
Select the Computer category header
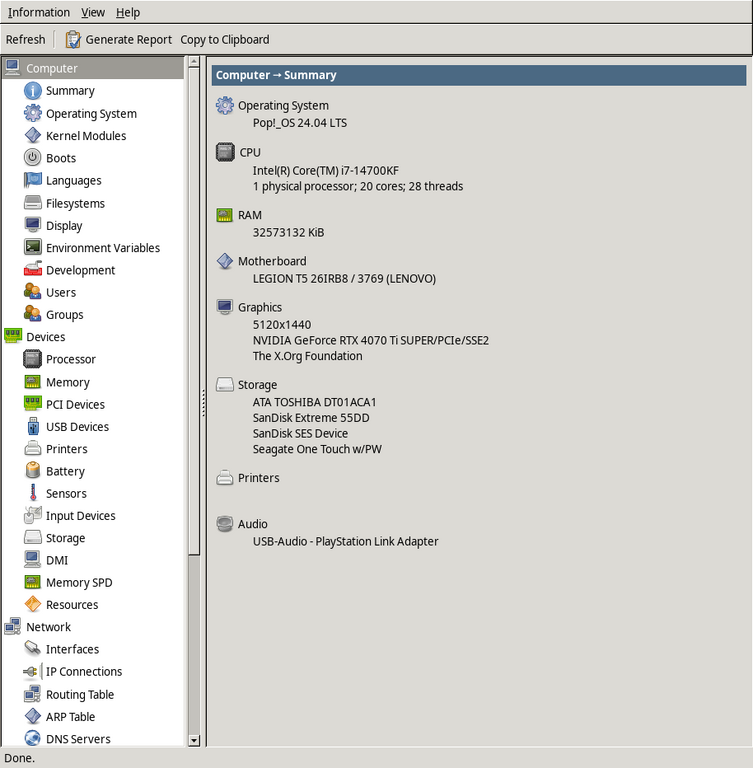(93, 68)
